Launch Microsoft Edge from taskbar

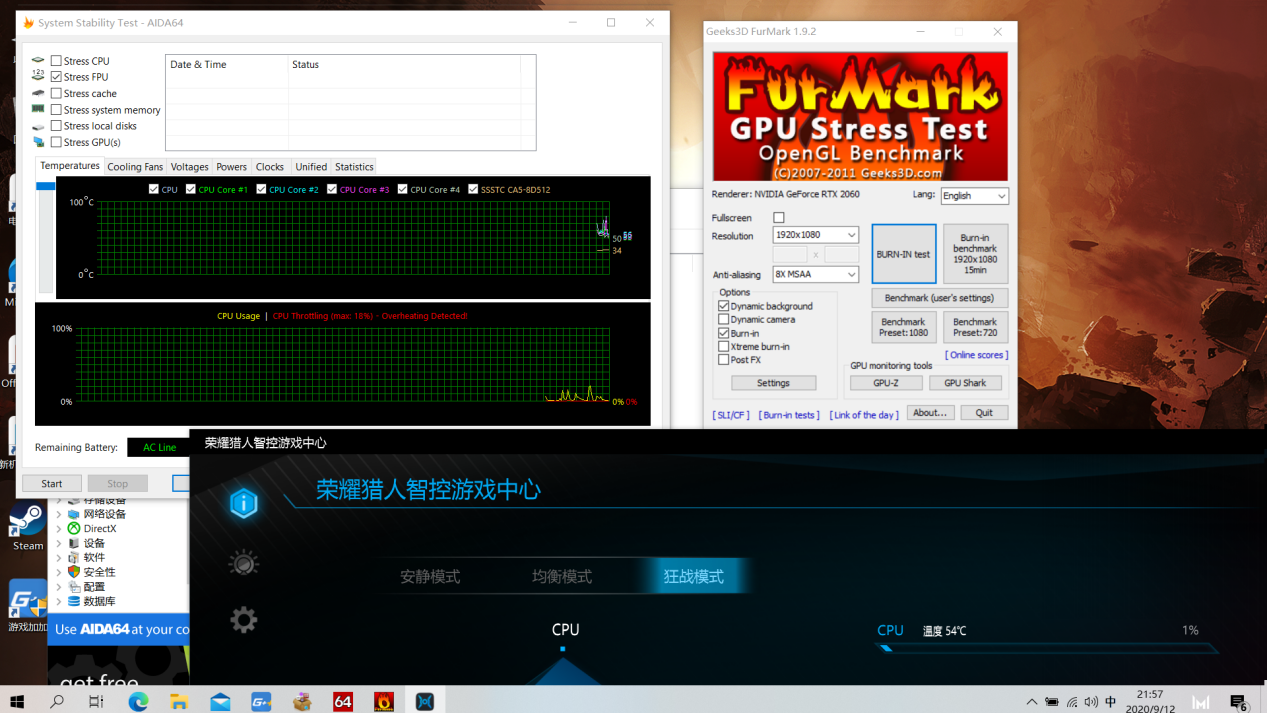click(x=138, y=701)
